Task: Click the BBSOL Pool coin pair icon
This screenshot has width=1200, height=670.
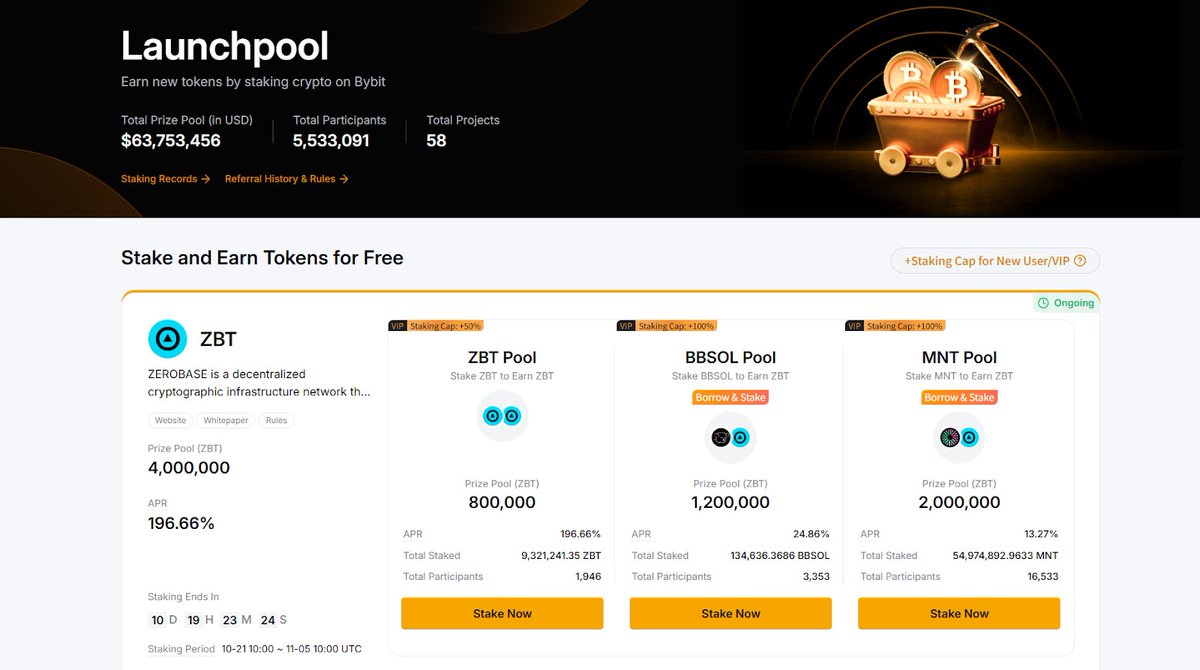Action: coord(730,437)
